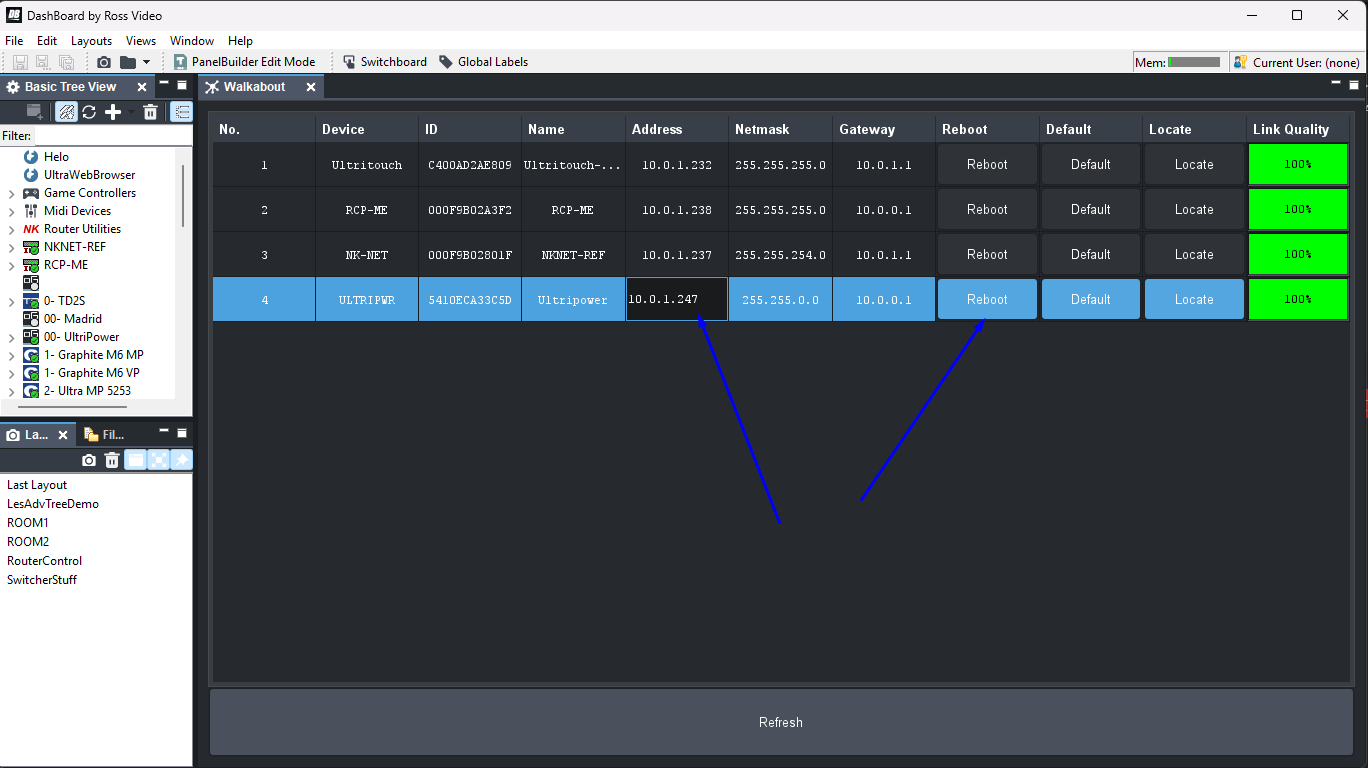1368x768 pixels.
Task: Click the refresh icon in Basic Tree View
Action: point(89,112)
